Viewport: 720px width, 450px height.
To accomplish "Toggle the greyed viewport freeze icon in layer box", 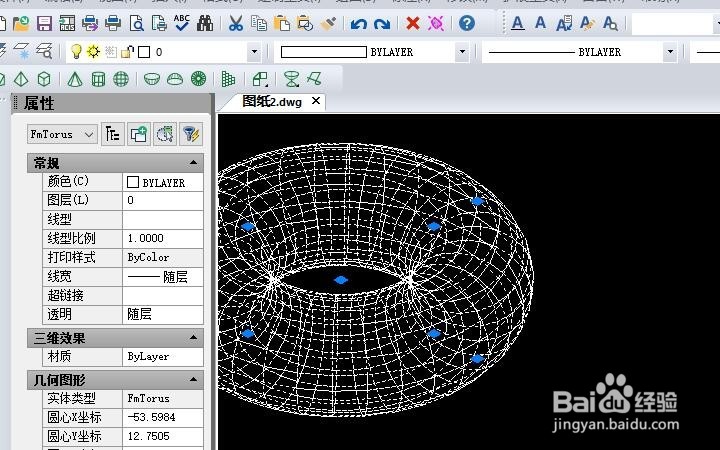I will coord(111,51).
